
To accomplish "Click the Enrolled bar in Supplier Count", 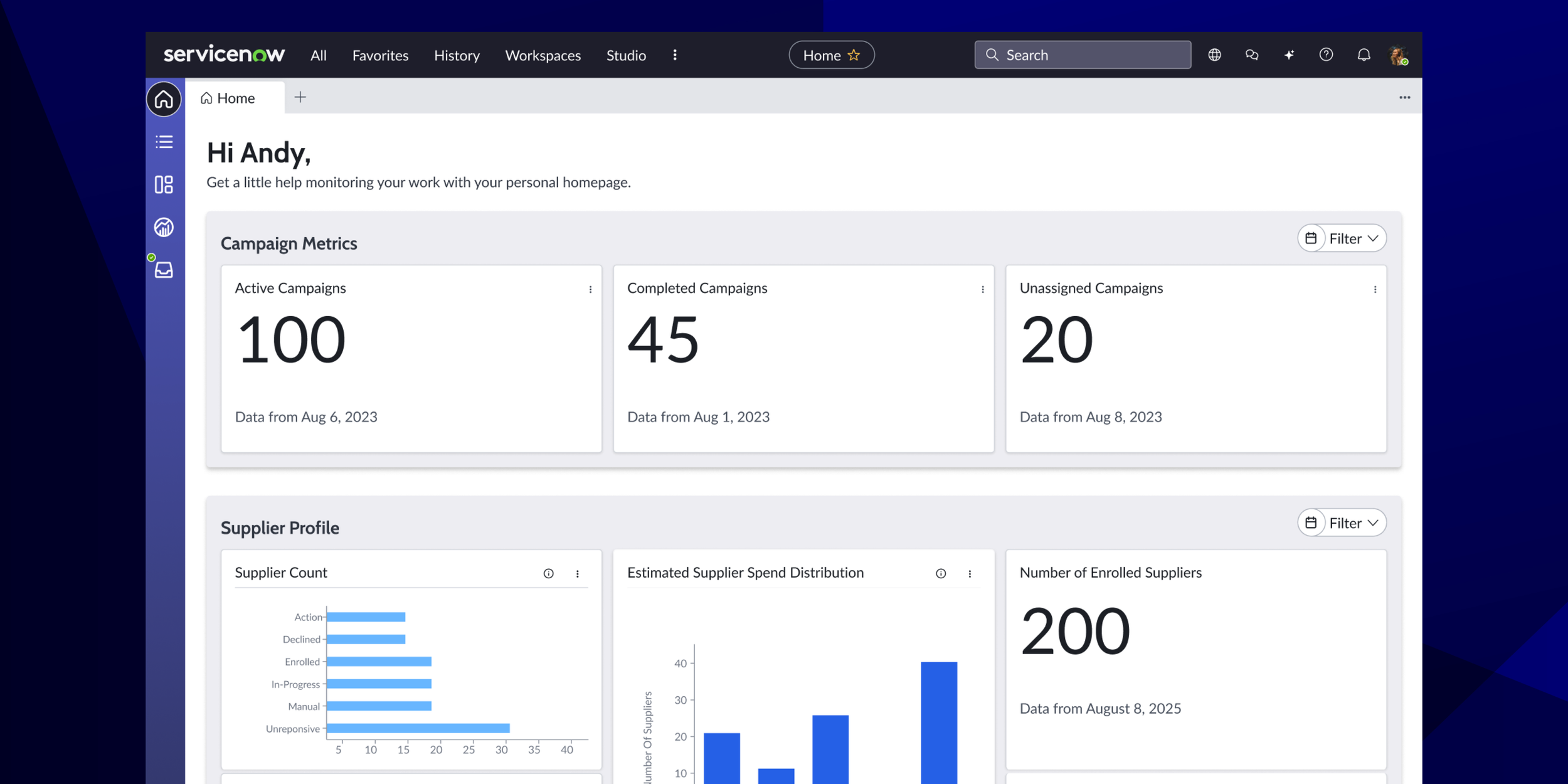I will [379, 662].
